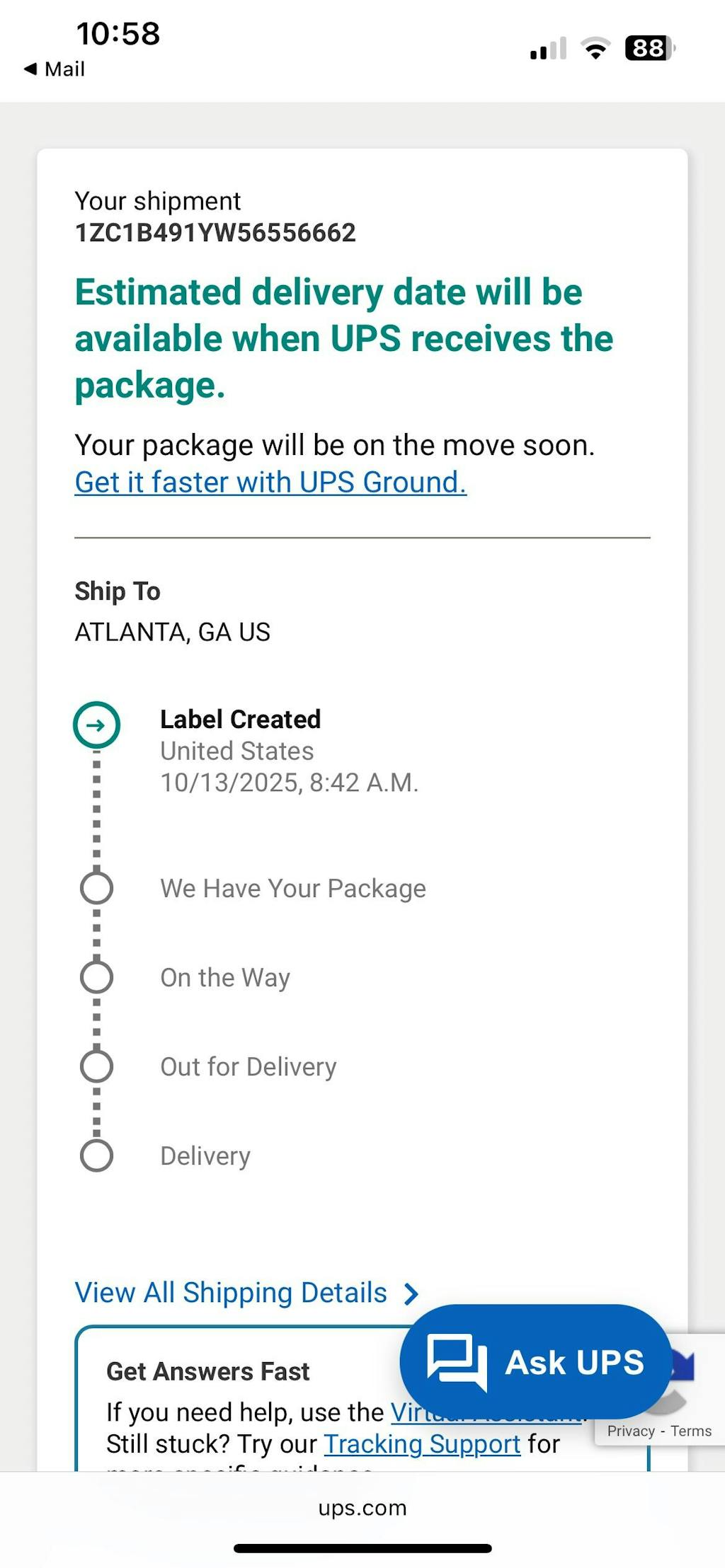Tap the chat bubble icon in Ask UPS
725x1568 pixels.
[x=457, y=1361]
